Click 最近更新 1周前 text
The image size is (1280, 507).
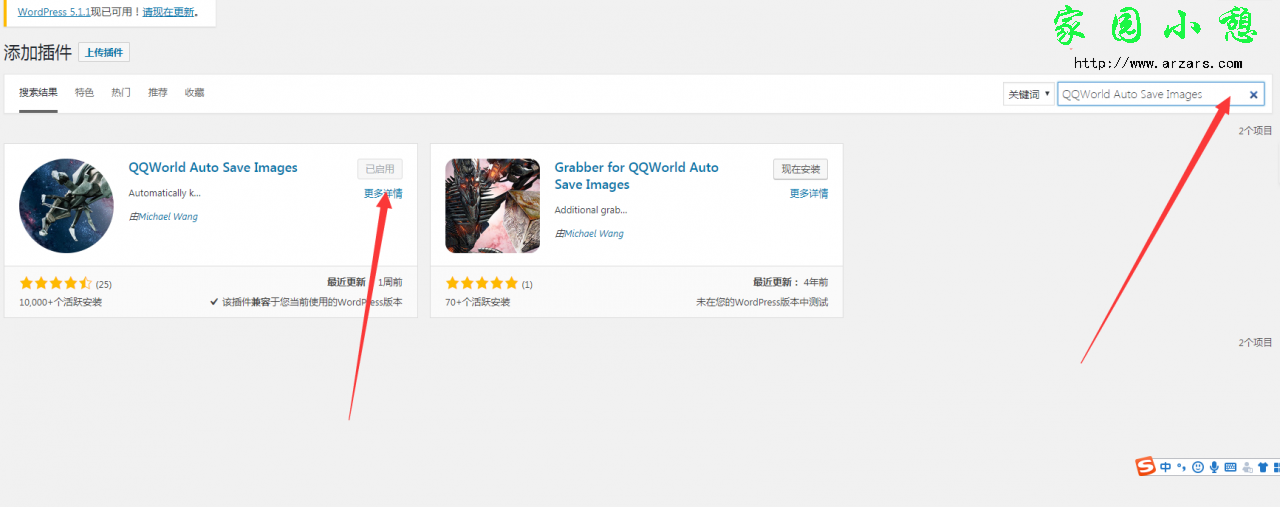[365, 283]
